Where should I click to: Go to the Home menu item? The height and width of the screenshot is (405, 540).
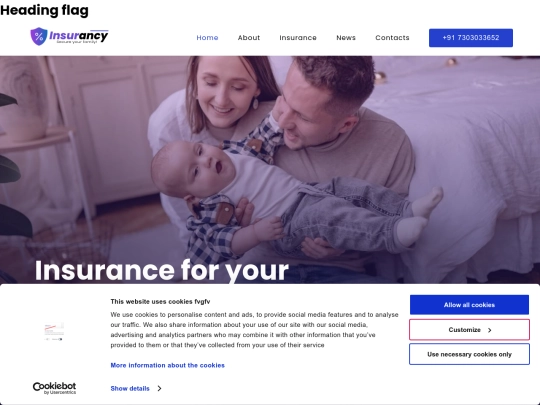(x=207, y=38)
